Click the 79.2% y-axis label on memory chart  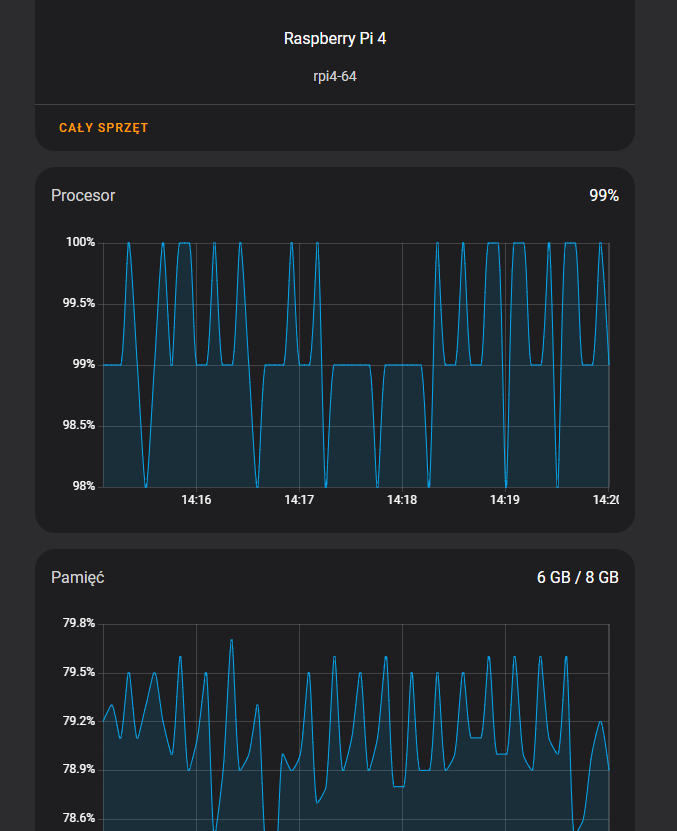78,721
